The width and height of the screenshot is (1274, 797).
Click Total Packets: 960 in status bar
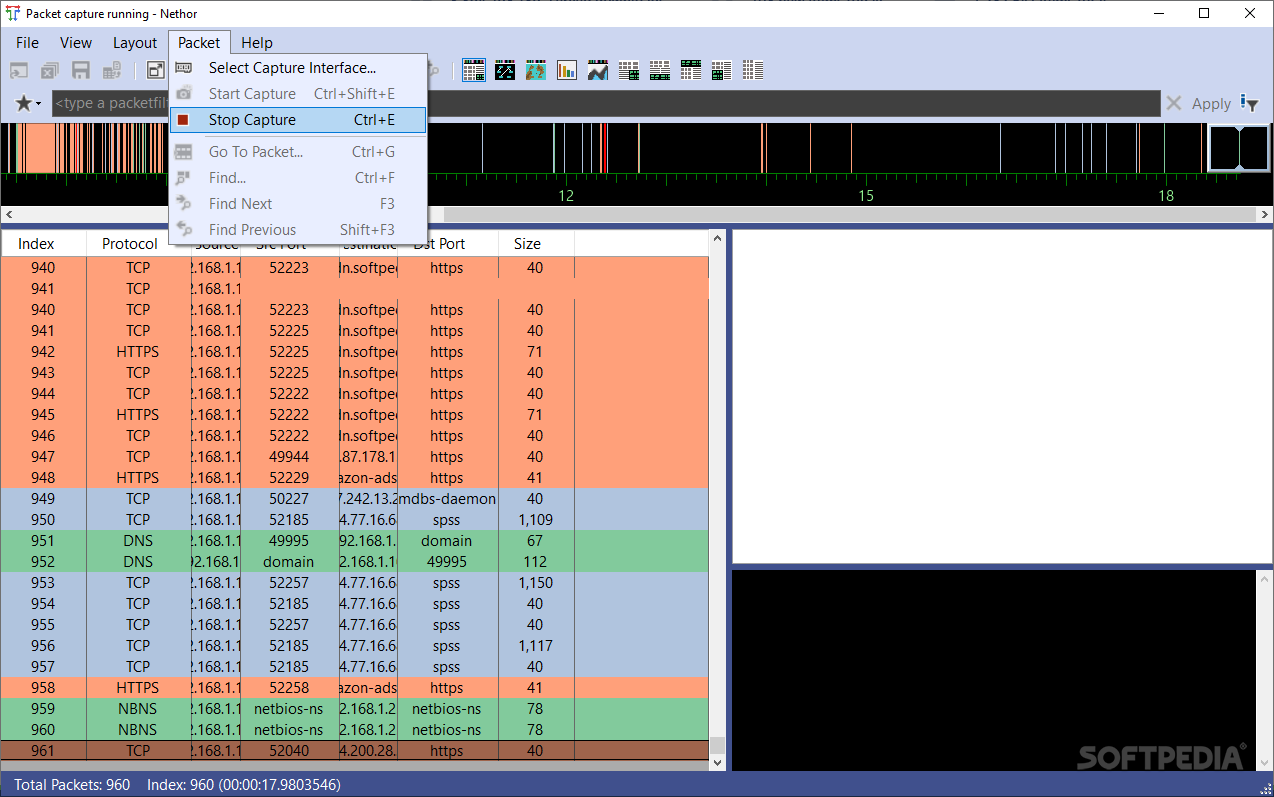coord(72,785)
